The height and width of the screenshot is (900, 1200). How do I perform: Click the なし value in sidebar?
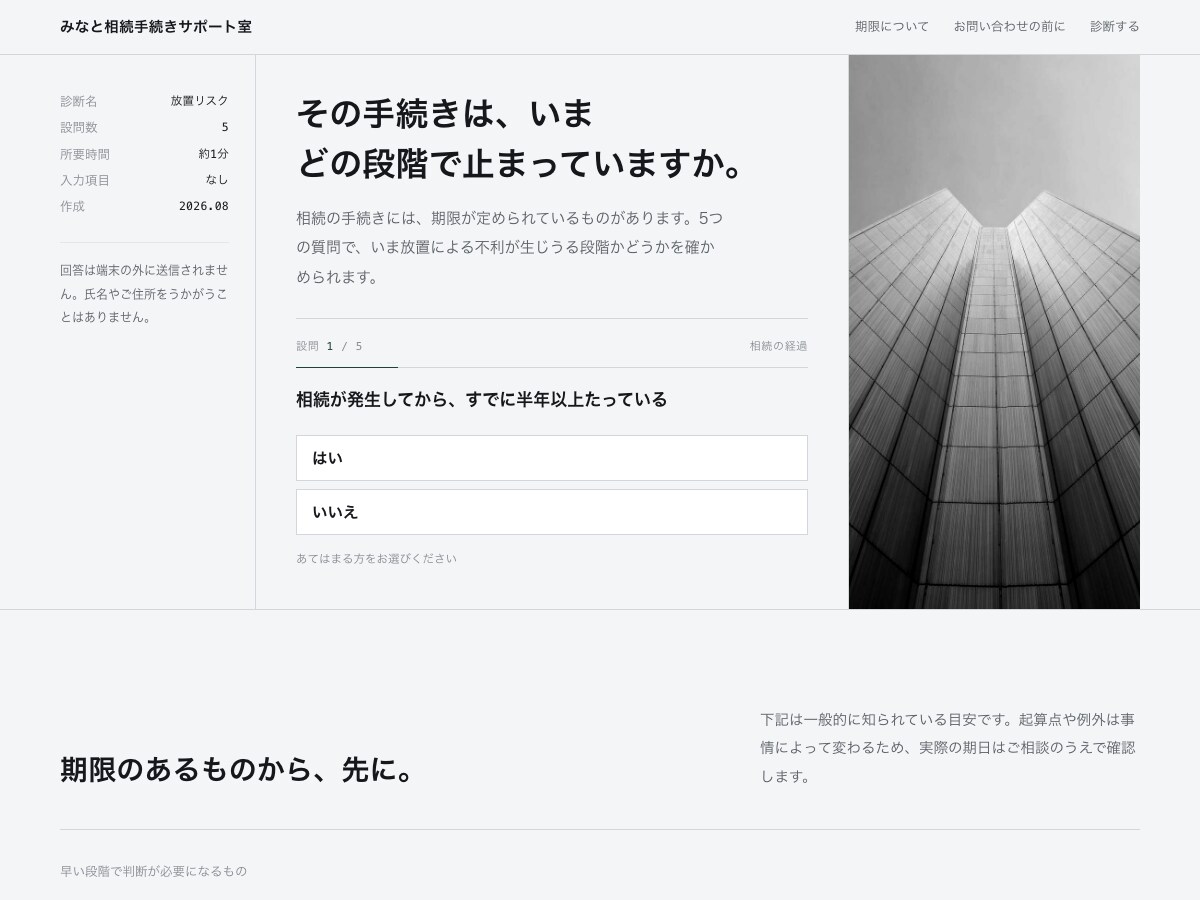[x=217, y=180]
